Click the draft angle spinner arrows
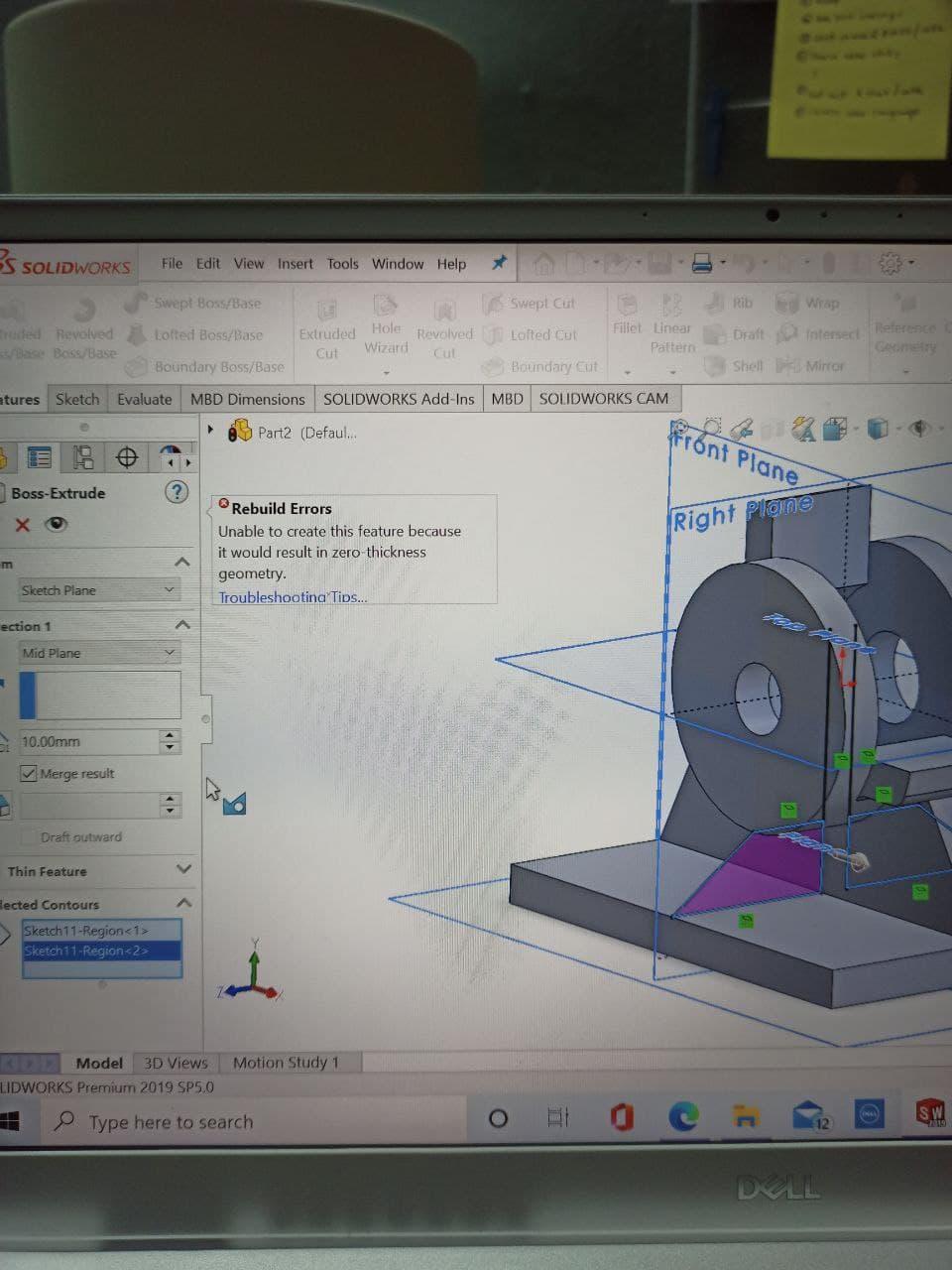Viewport: 952px width, 1270px height. [x=172, y=805]
